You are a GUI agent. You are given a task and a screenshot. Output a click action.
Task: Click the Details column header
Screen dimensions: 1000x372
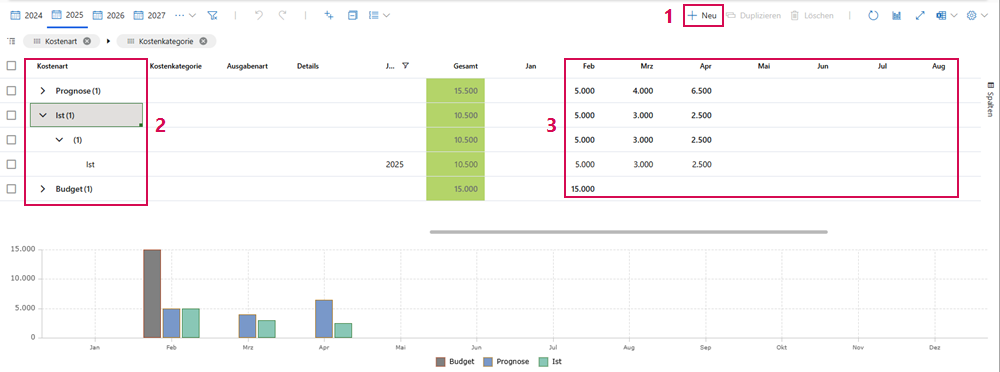307,65
